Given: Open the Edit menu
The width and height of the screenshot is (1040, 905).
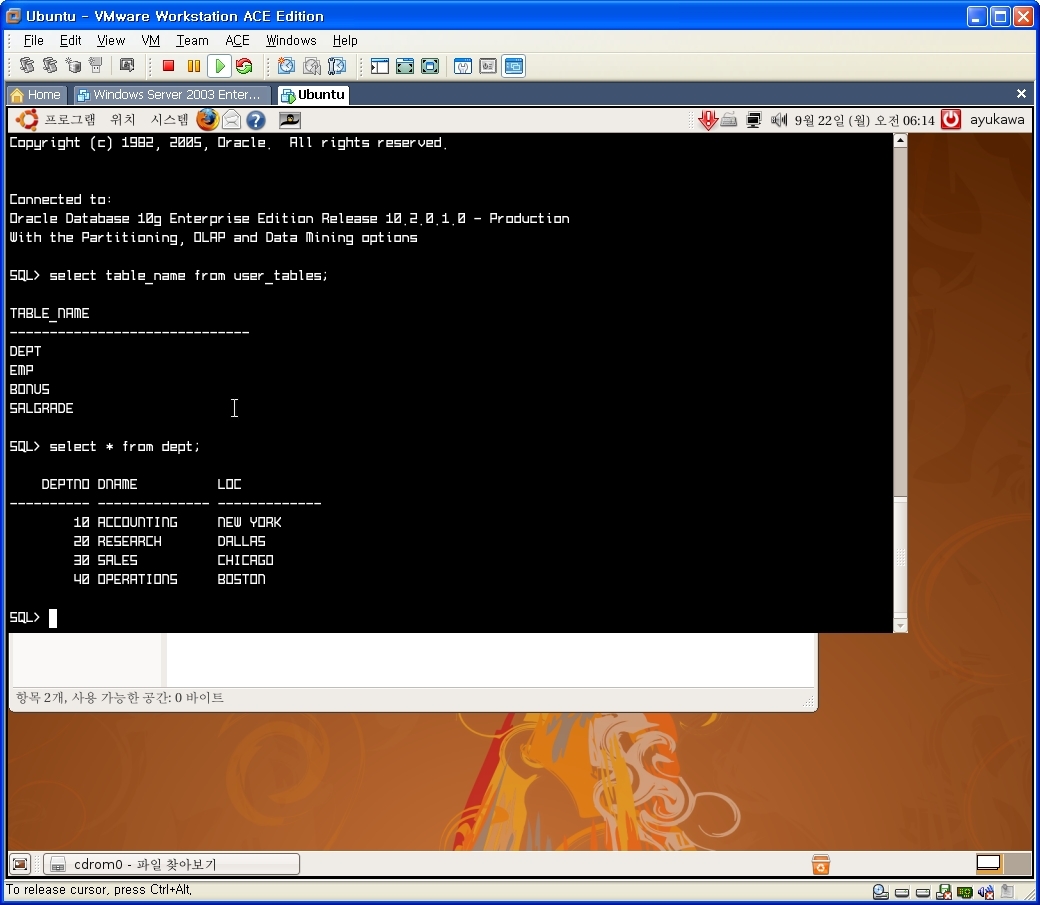Looking at the screenshot, I should [x=70, y=40].
